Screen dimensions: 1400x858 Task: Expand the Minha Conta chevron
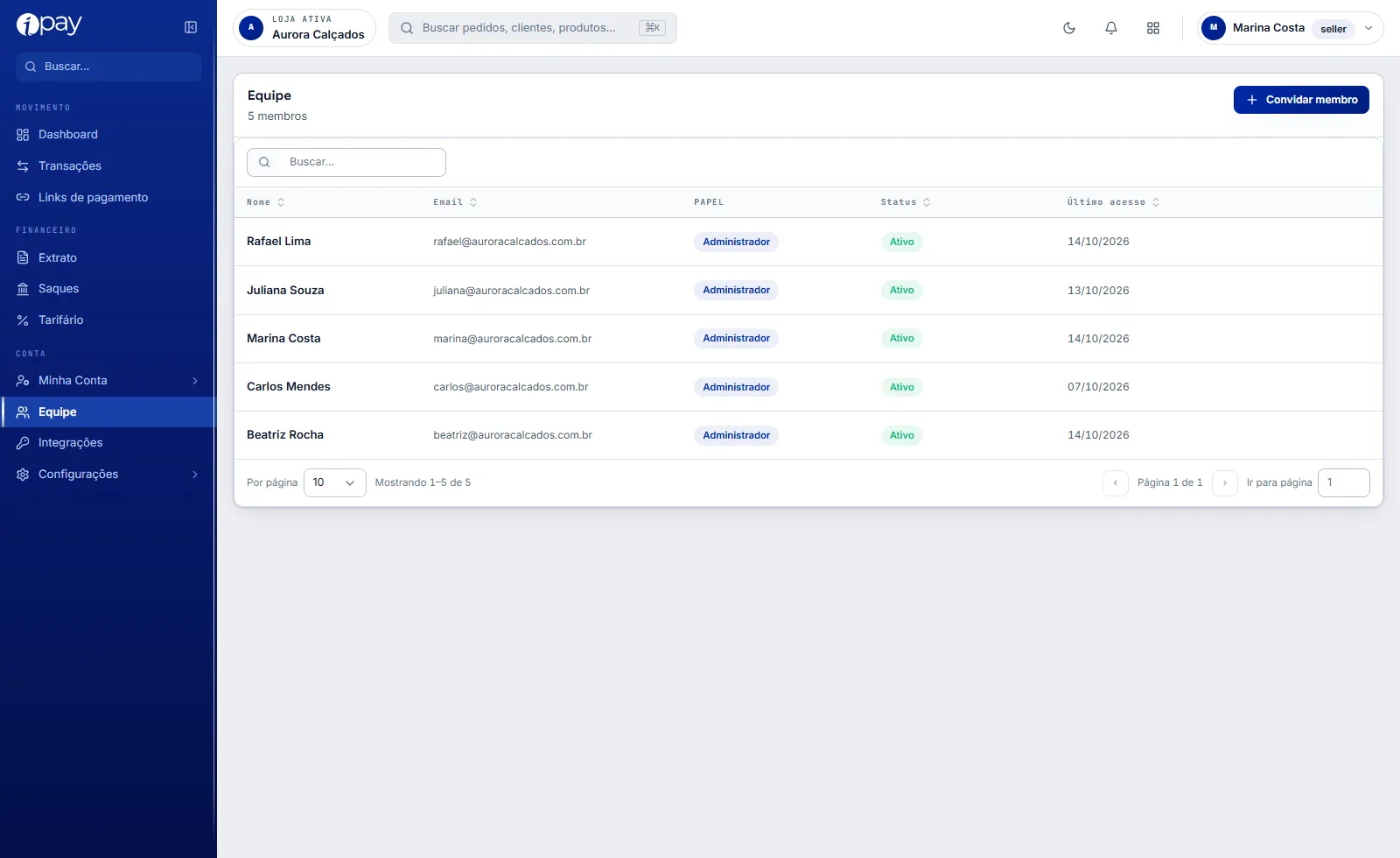[195, 381]
